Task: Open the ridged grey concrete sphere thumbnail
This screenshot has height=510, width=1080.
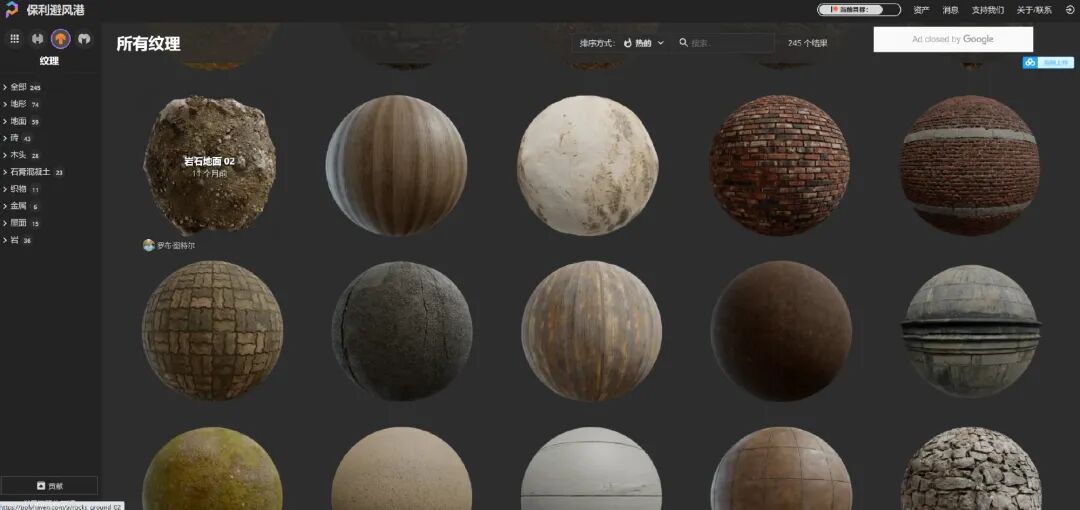Action: coord(971,331)
